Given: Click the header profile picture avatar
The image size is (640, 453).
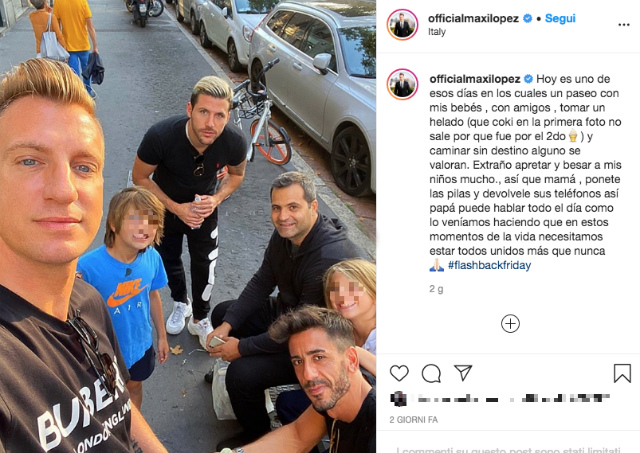Looking at the screenshot, I should [402, 24].
